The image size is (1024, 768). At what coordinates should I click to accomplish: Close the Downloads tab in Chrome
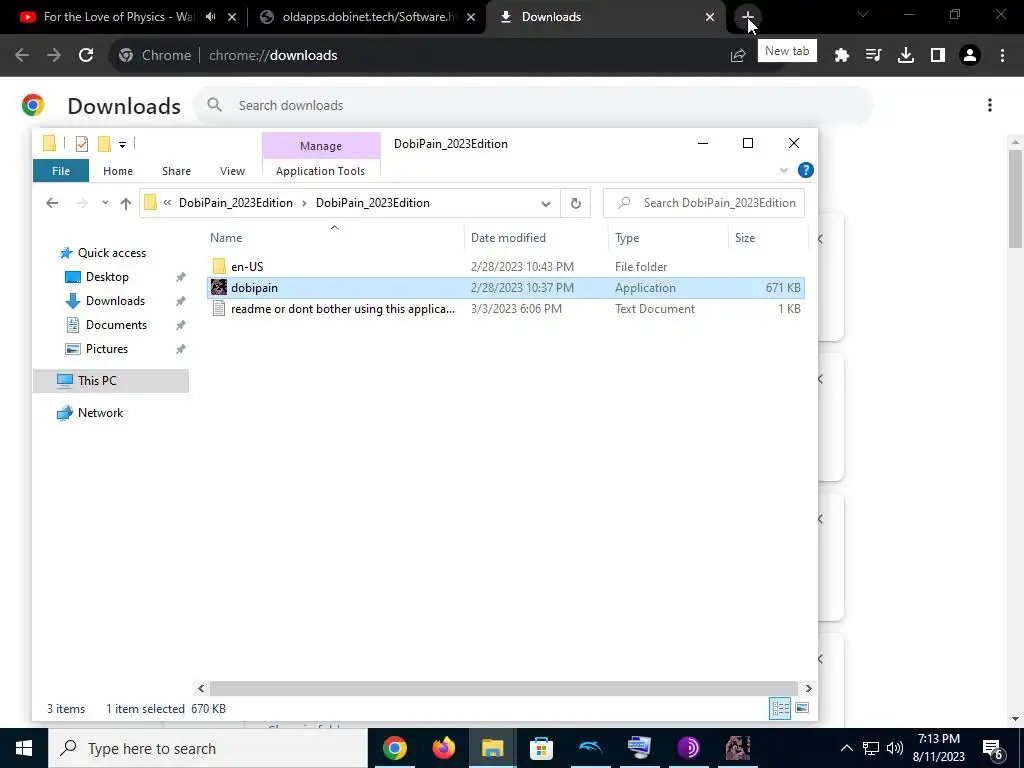coord(710,17)
